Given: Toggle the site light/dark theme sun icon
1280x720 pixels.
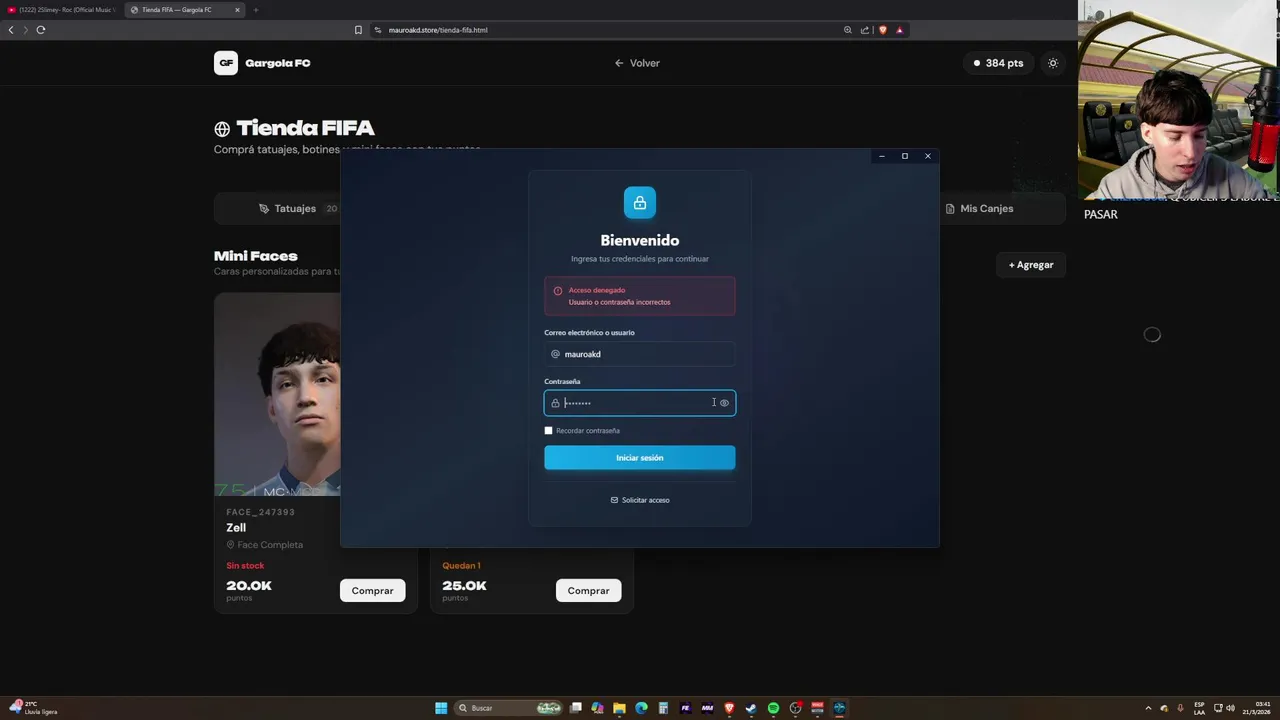Looking at the screenshot, I should click(x=1053, y=63).
